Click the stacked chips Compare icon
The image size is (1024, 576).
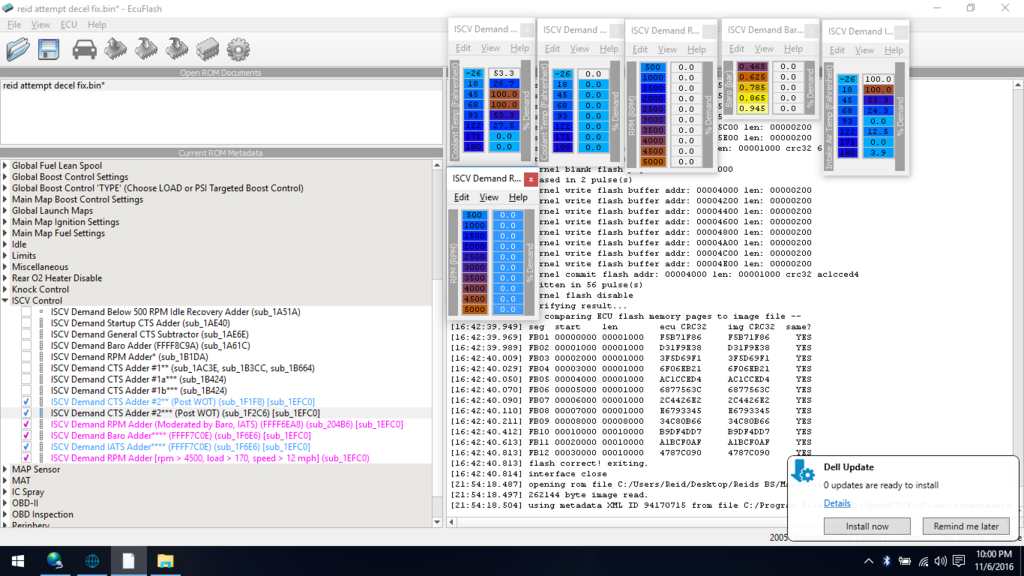(x=207, y=49)
